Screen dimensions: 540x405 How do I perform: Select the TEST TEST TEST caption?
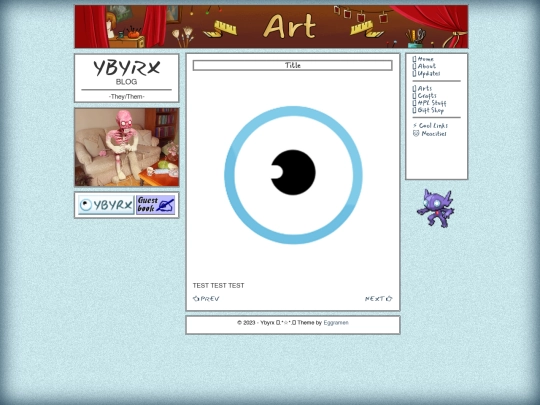point(218,285)
